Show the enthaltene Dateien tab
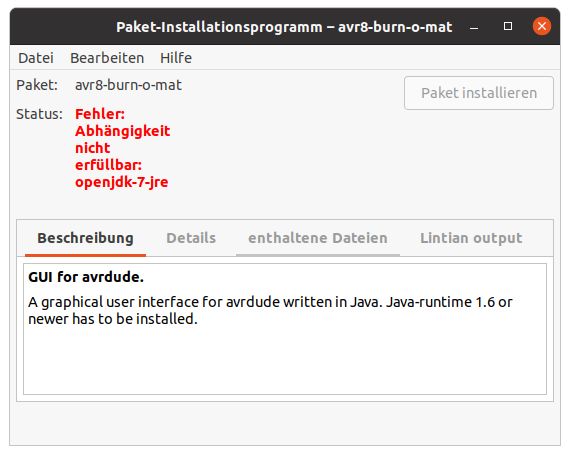Image resolution: width=570 pixels, height=455 pixels. click(x=318, y=238)
